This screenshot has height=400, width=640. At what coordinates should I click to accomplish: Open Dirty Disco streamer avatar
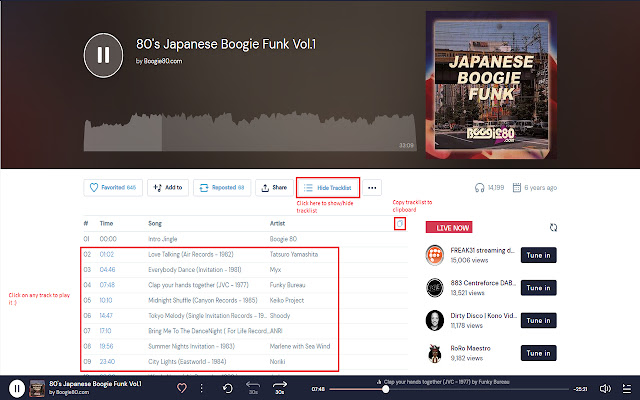tap(435, 320)
